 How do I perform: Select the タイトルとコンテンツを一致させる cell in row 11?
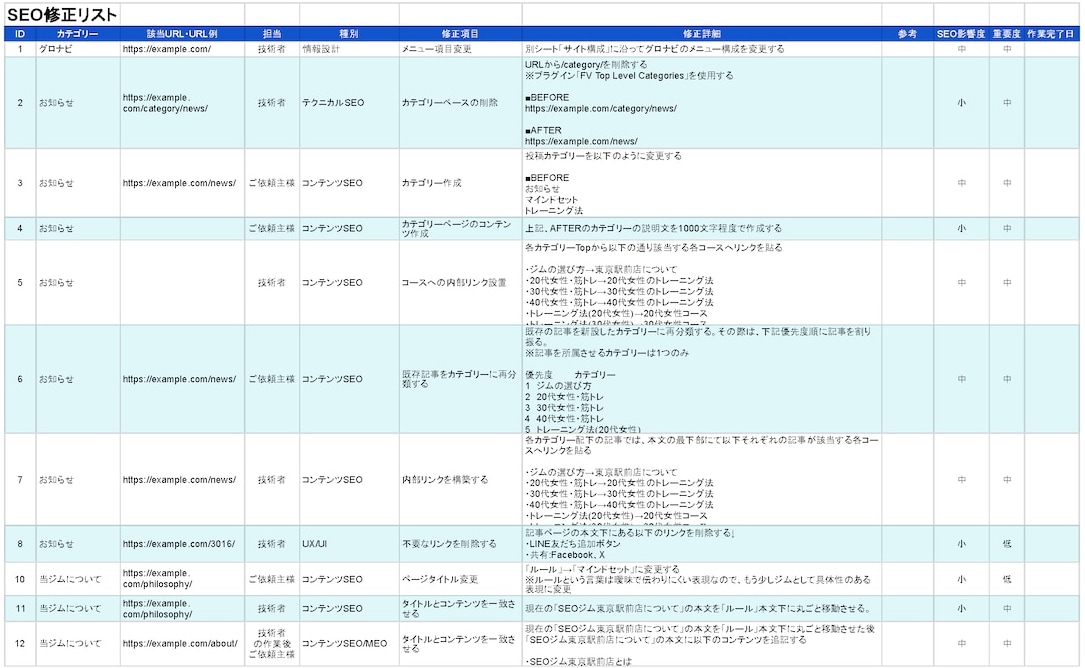(460, 608)
